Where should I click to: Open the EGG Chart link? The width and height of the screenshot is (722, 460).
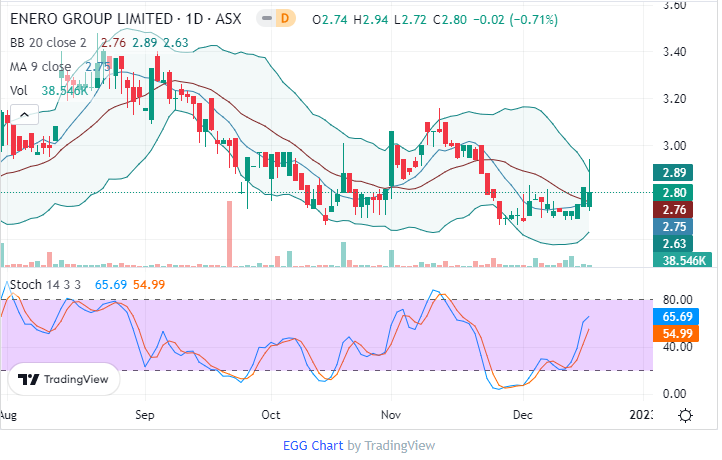[314, 445]
